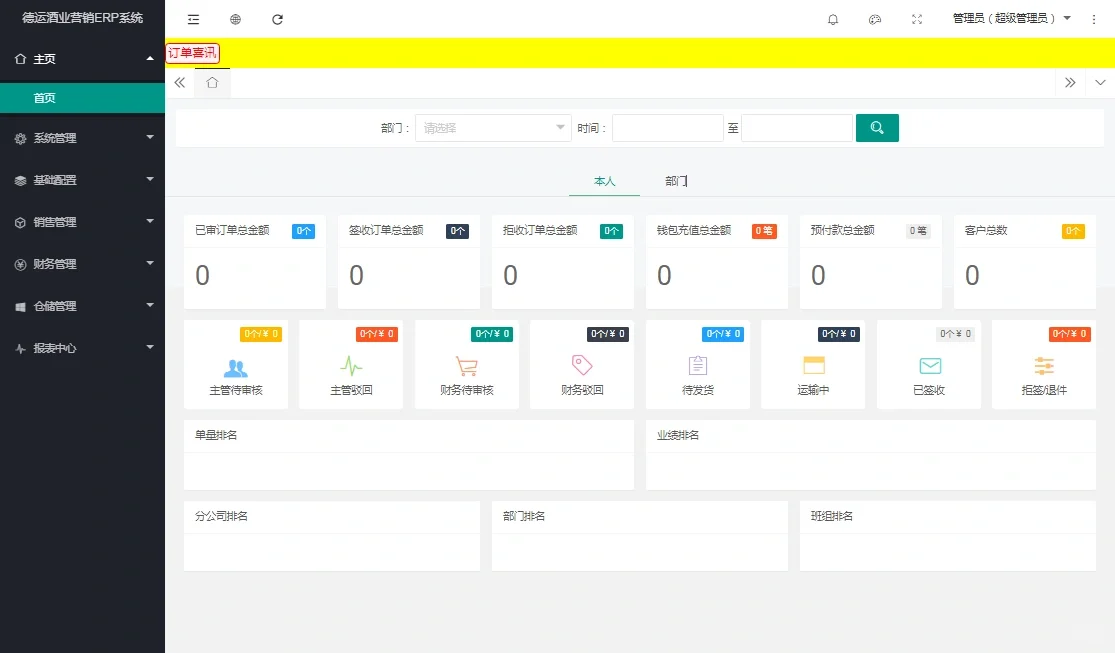Click the 分公司排名 panel header
This screenshot has width=1115, height=653.
pos(331,516)
